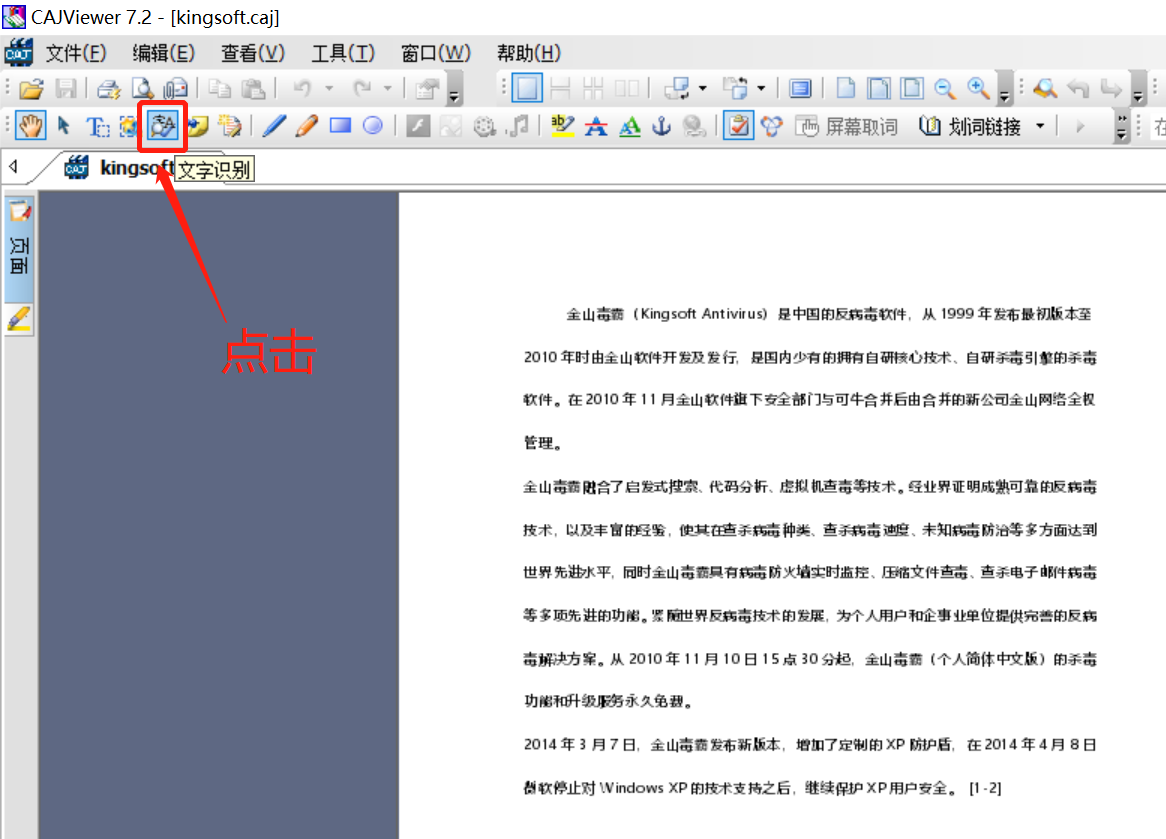
Task: Select the orange pencil freehand tool
Action: point(306,126)
